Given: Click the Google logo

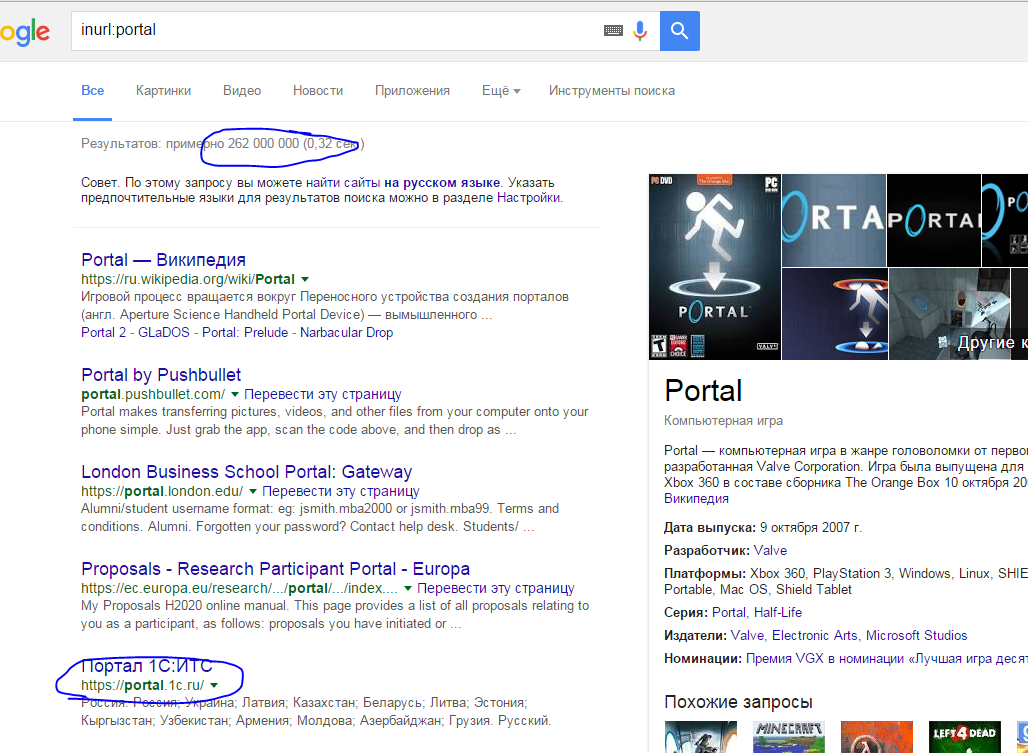Looking at the screenshot, I should pos(25,31).
